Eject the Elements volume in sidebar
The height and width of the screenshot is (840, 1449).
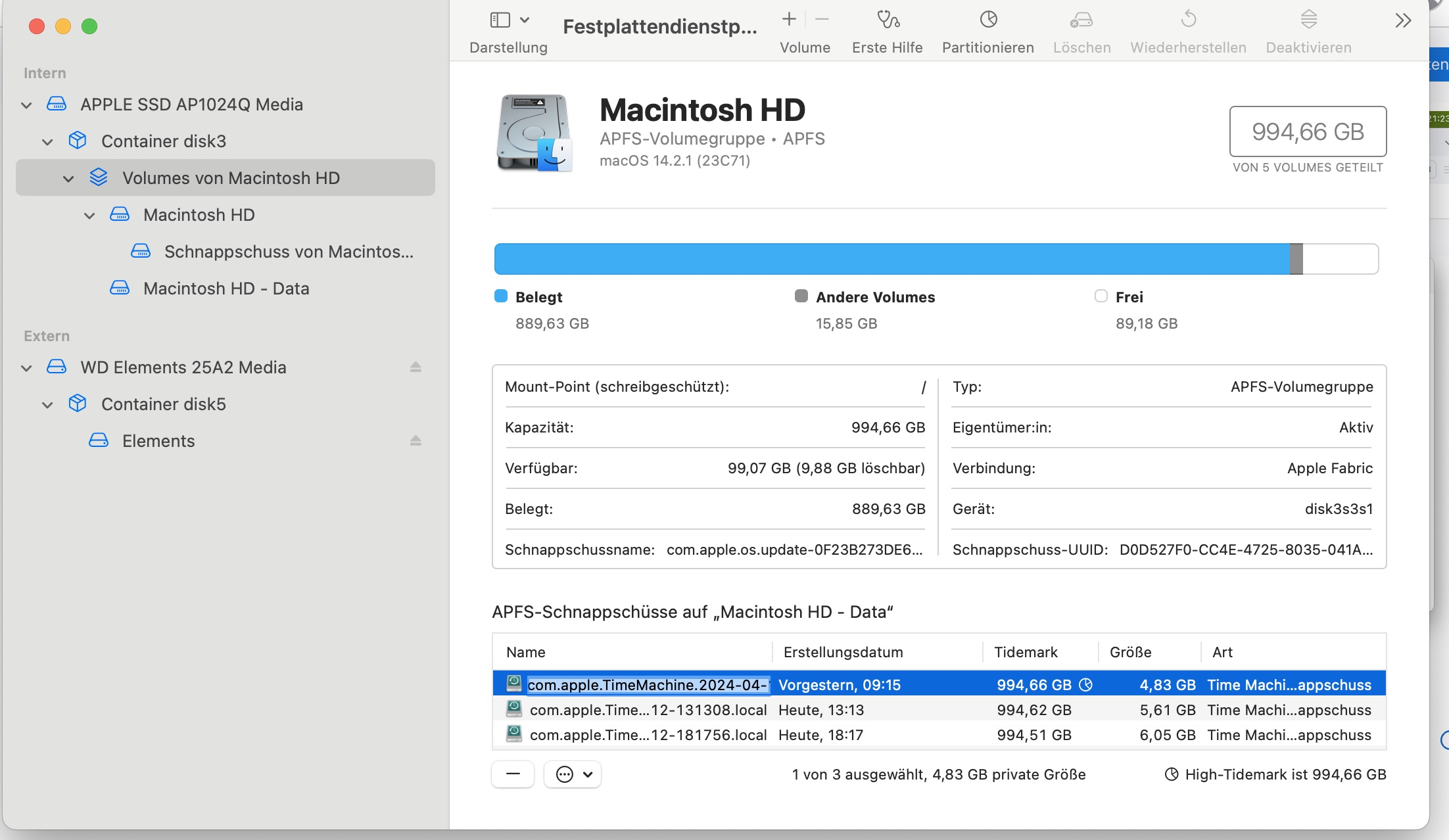(416, 441)
